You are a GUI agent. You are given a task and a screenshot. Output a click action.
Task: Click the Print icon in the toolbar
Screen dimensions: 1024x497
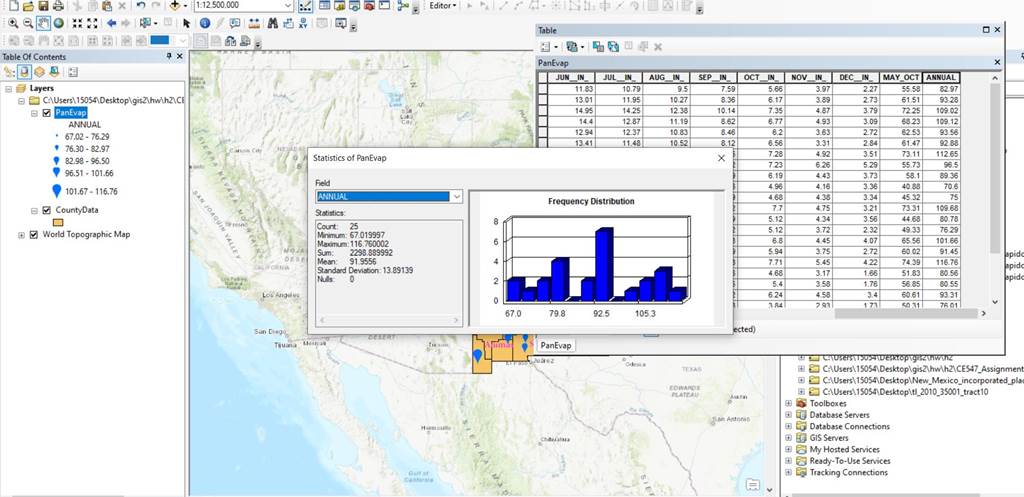pyautogui.click(x=58, y=6)
